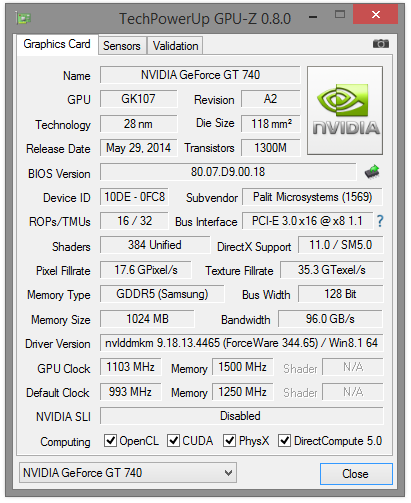The height and width of the screenshot is (503, 411).
Task: Click the Default Clock row Shader N/A field
Action: pyautogui.click(x=353, y=392)
